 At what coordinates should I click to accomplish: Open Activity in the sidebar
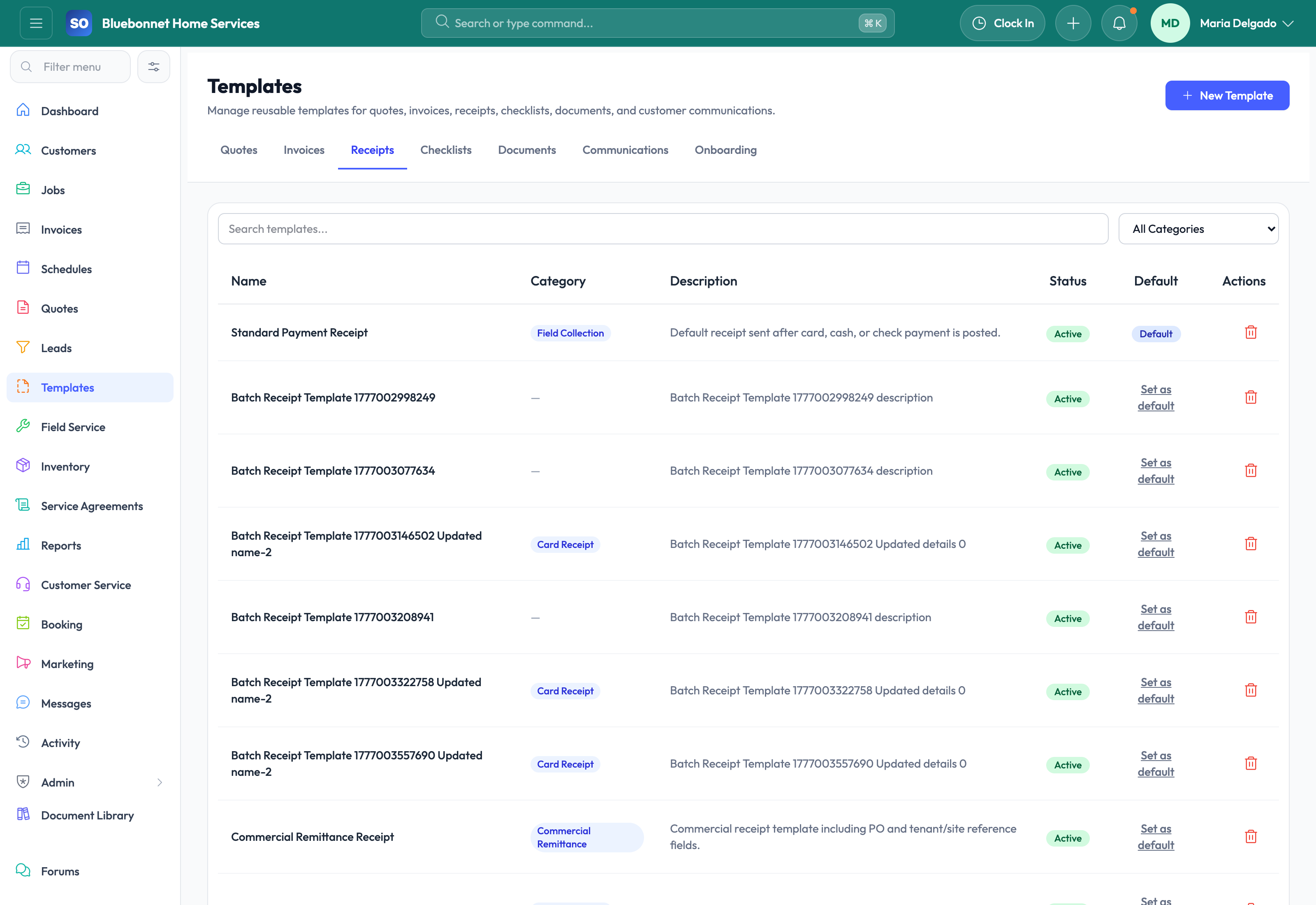[x=90, y=743]
